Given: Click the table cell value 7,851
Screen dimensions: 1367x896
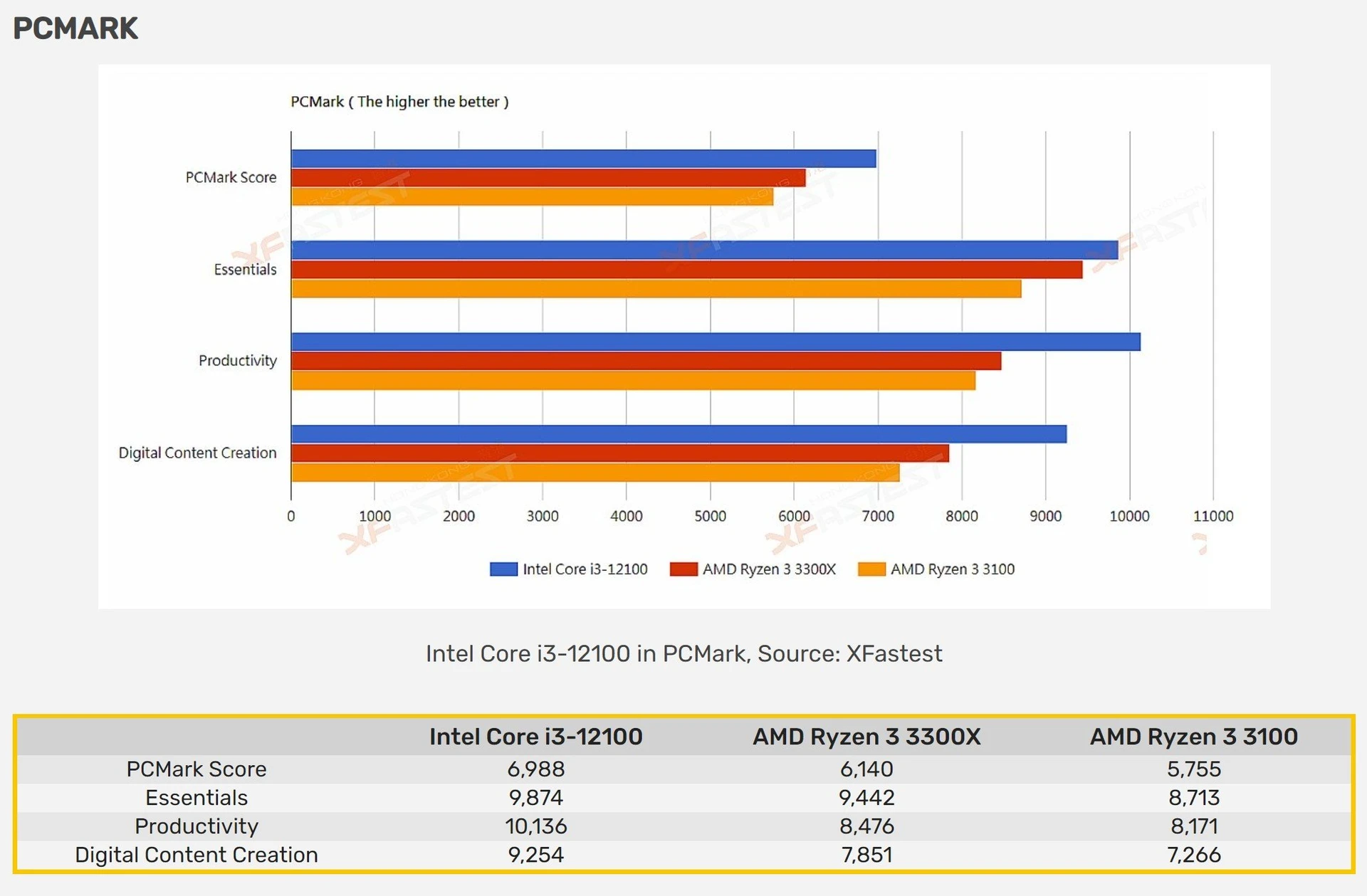Looking at the screenshot, I should tap(866, 855).
